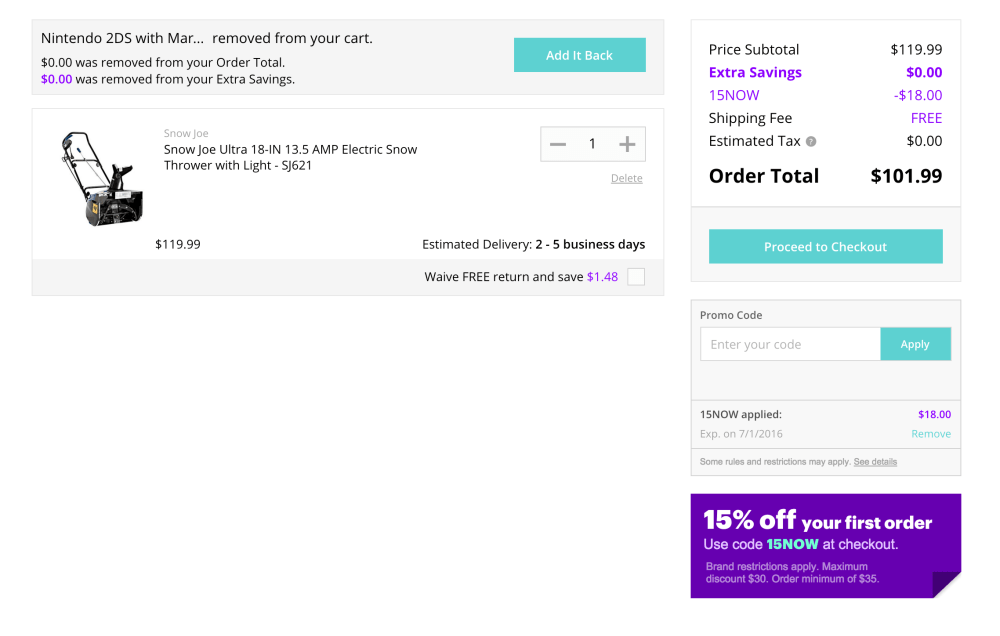Remove the applied 15NOW promo code
The height and width of the screenshot is (636, 1000).
pyautogui.click(x=931, y=434)
